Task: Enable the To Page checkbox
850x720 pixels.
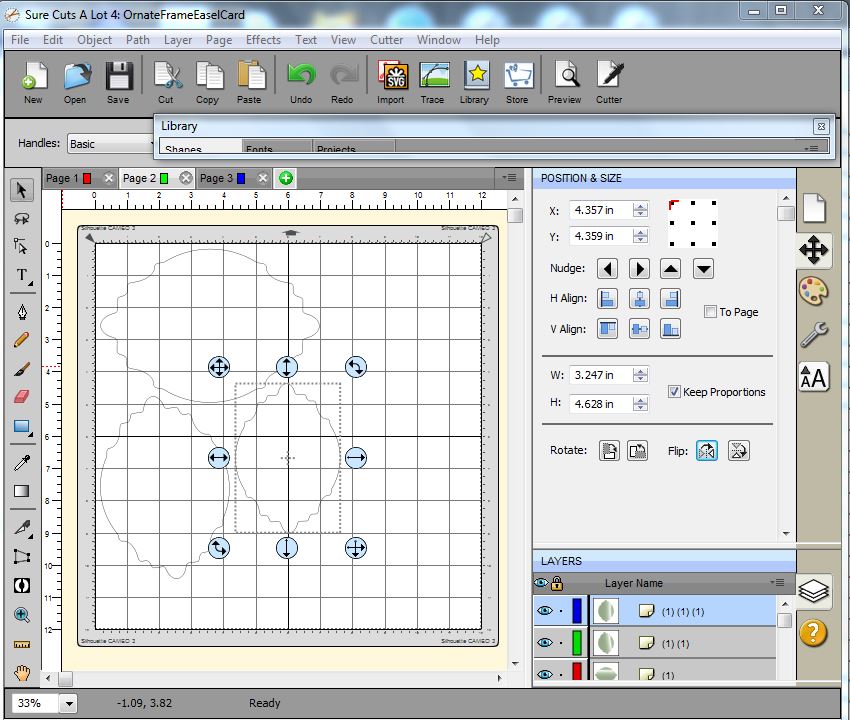Action: point(710,312)
